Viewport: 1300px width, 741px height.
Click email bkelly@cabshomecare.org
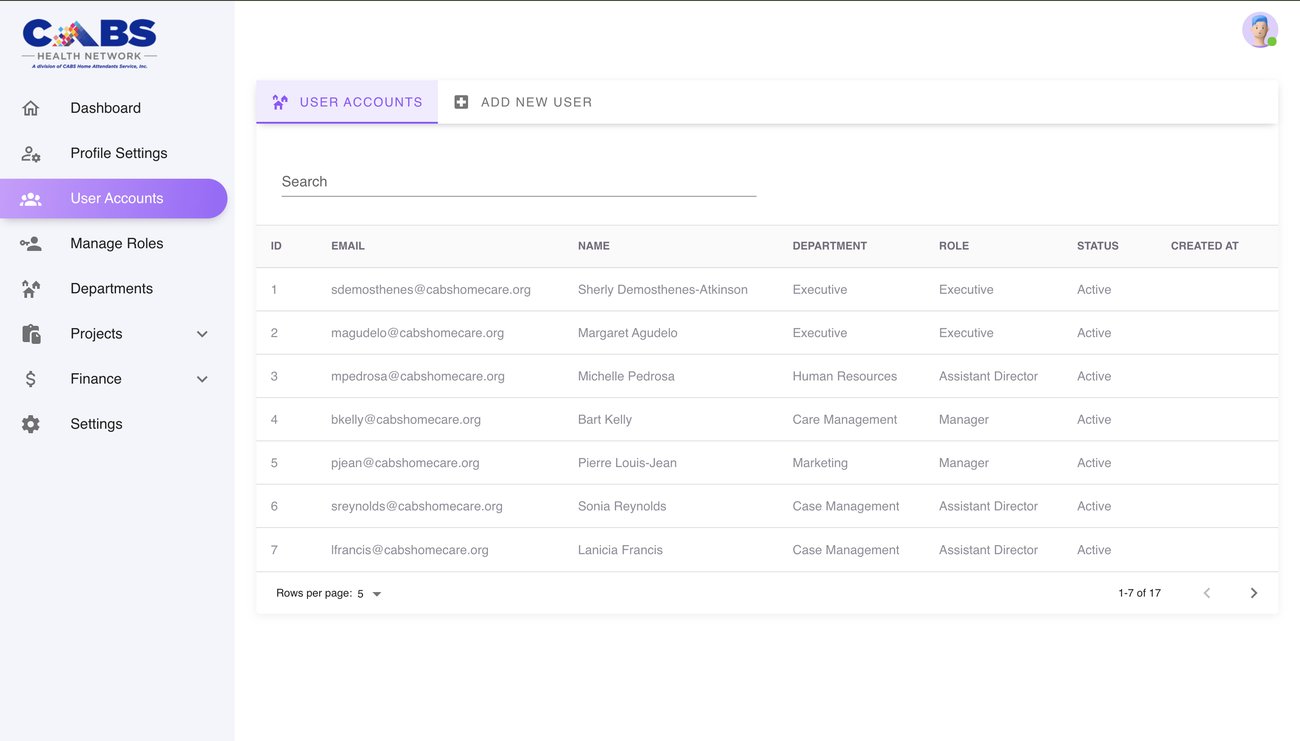pyautogui.click(x=406, y=420)
